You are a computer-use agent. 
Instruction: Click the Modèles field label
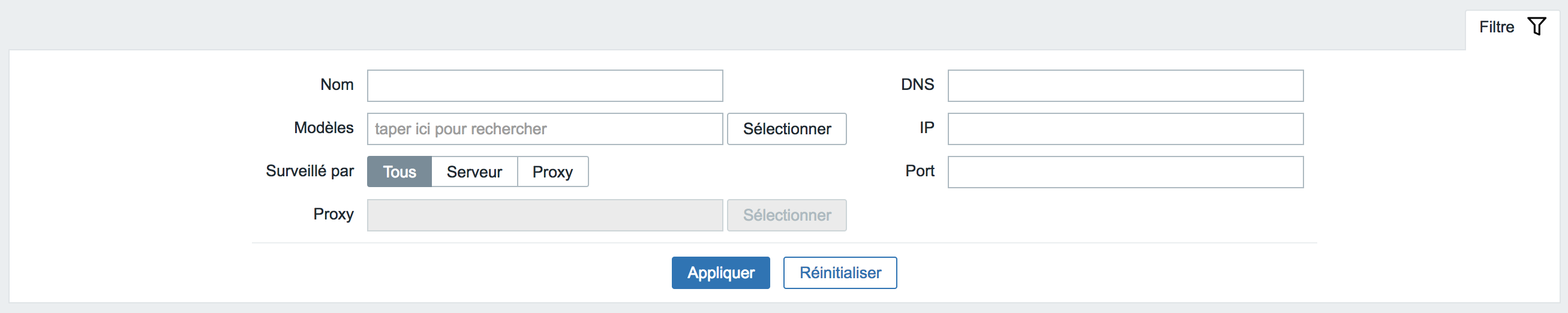324,128
